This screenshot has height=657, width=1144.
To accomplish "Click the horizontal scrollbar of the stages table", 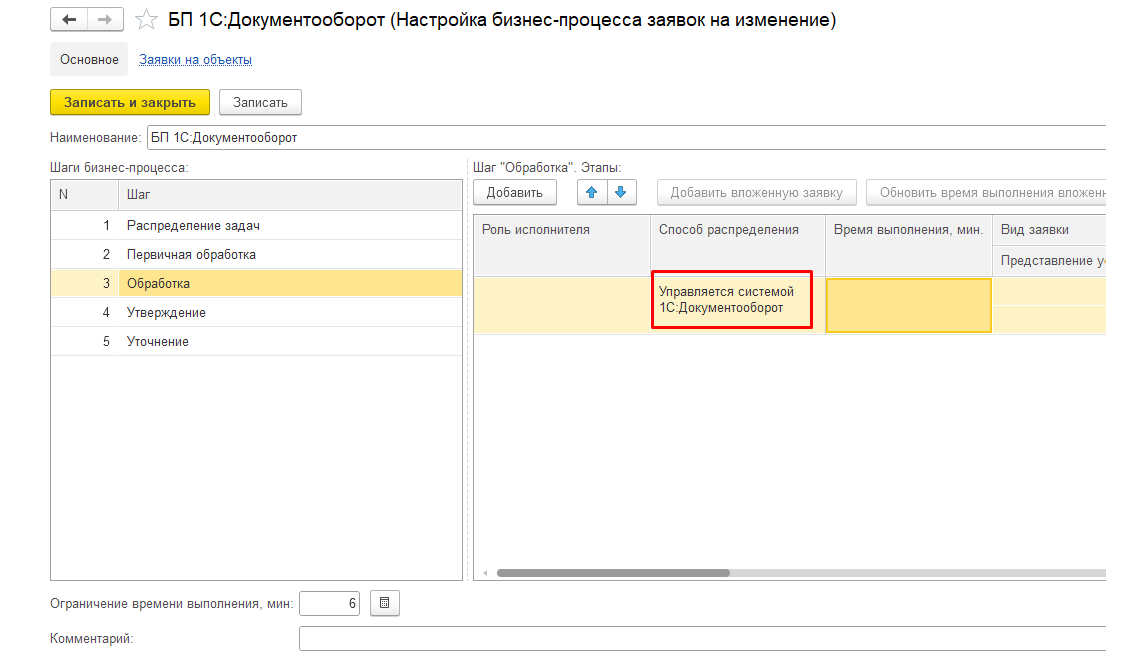I will (613, 573).
